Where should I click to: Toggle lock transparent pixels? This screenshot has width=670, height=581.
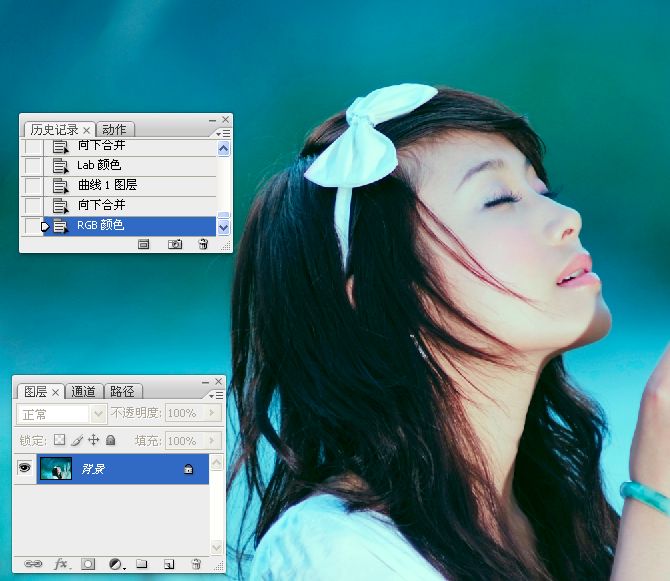click(59, 440)
